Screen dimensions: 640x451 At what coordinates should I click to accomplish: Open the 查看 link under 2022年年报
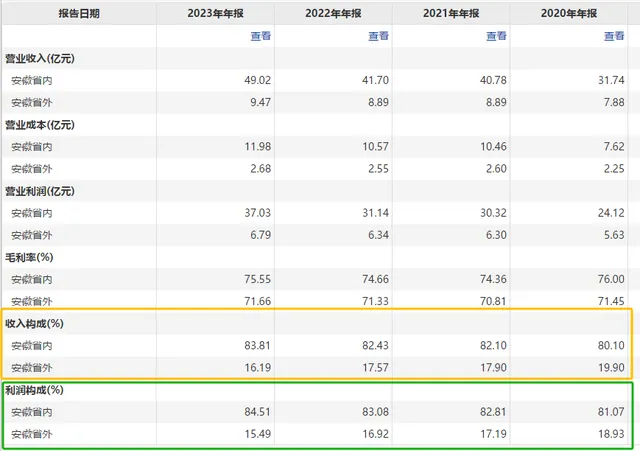[378, 36]
